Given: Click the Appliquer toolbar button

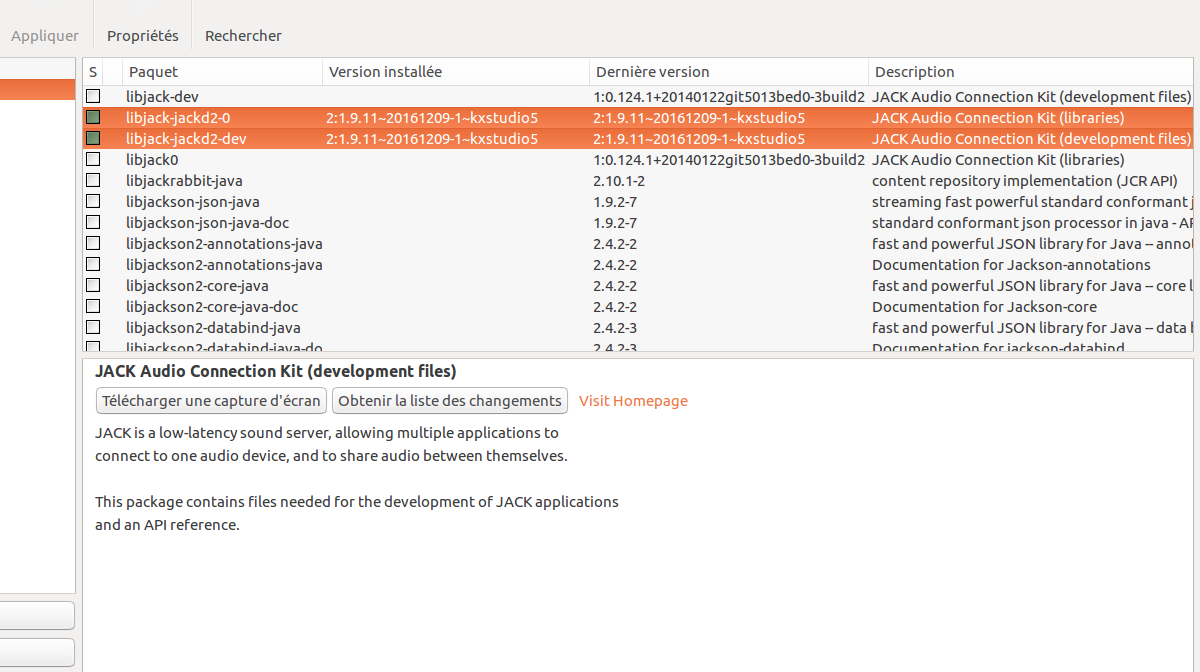Looking at the screenshot, I should point(45,36).
